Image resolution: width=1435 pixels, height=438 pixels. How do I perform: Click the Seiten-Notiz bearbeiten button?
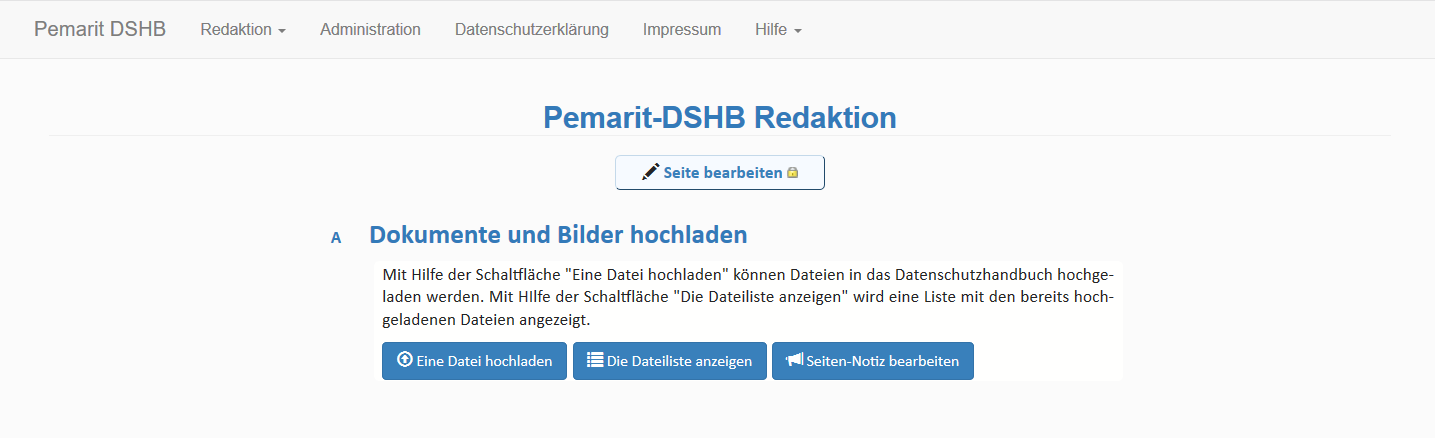click(x=872, y=361)
